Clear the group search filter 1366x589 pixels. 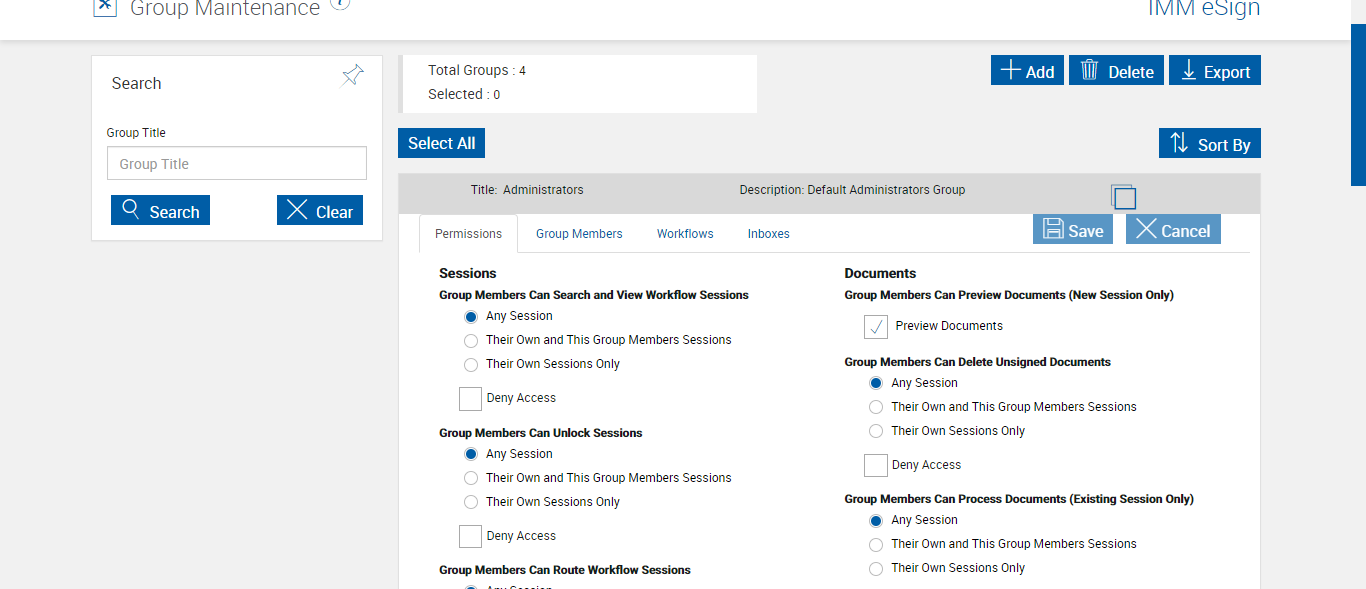(320, 211)
